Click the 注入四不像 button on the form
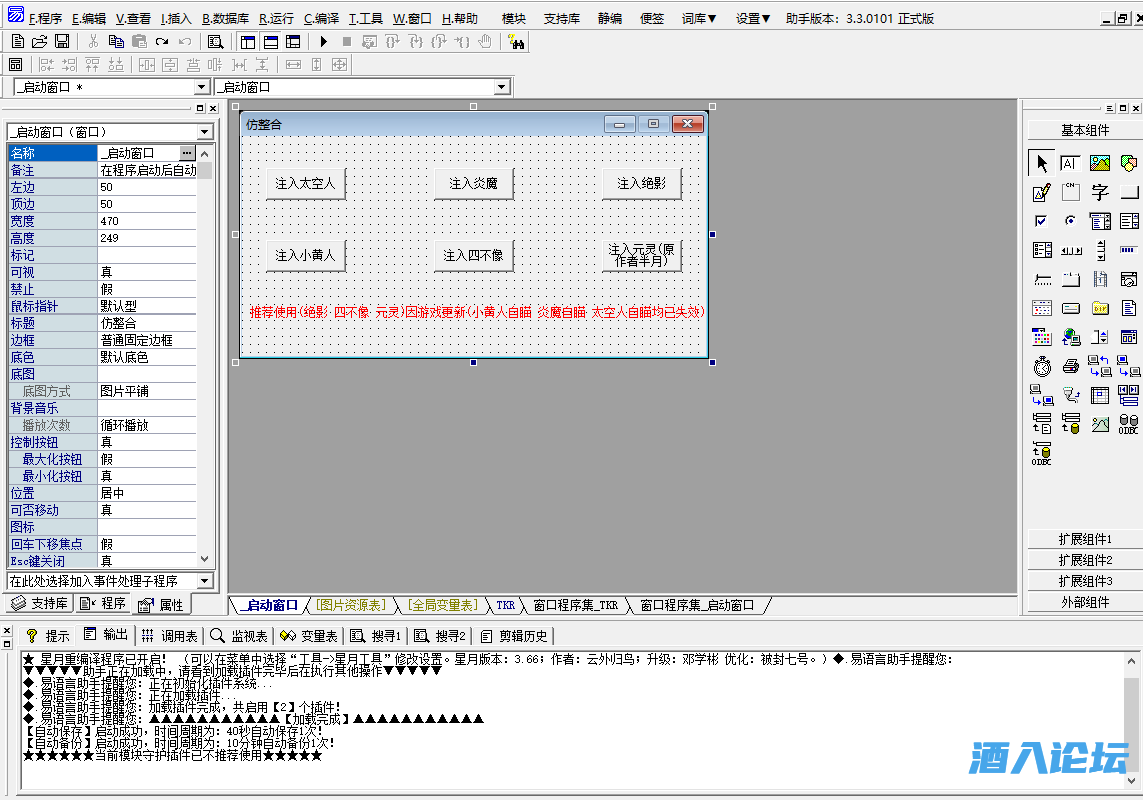The image size is (1143, 800). 473,256
